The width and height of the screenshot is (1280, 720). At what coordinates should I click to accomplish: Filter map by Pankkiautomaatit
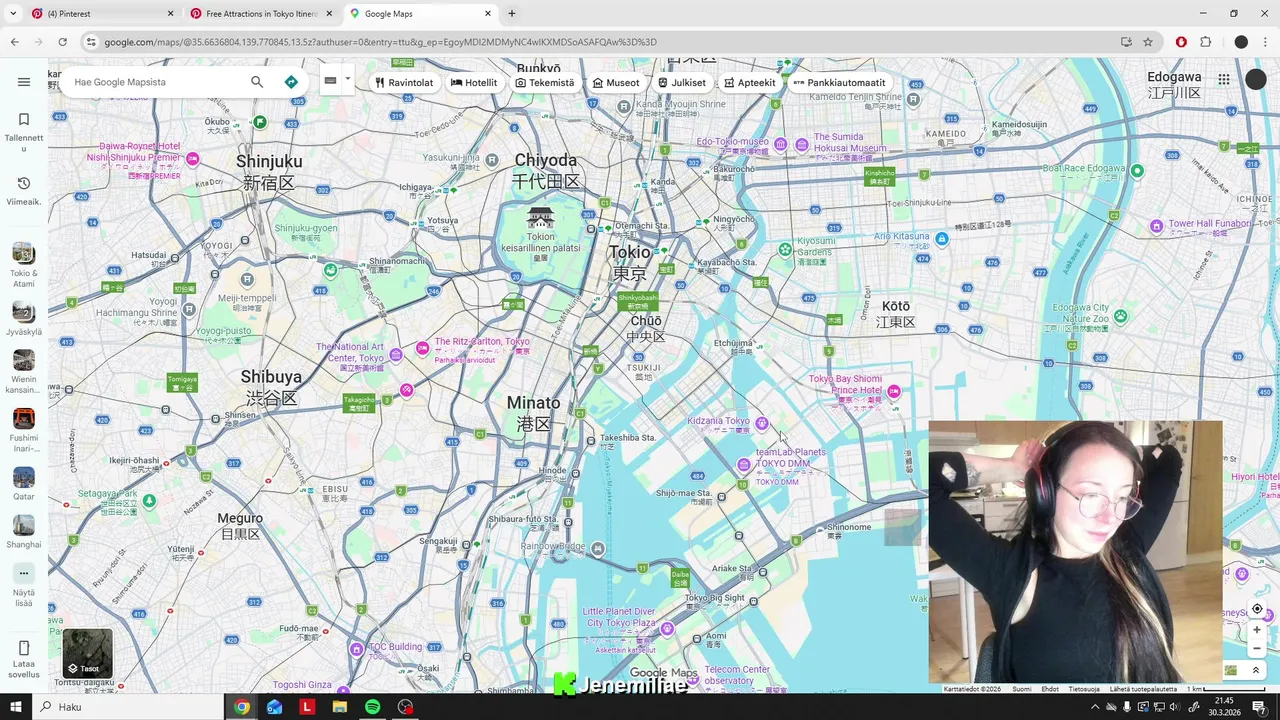coord(839,83)
